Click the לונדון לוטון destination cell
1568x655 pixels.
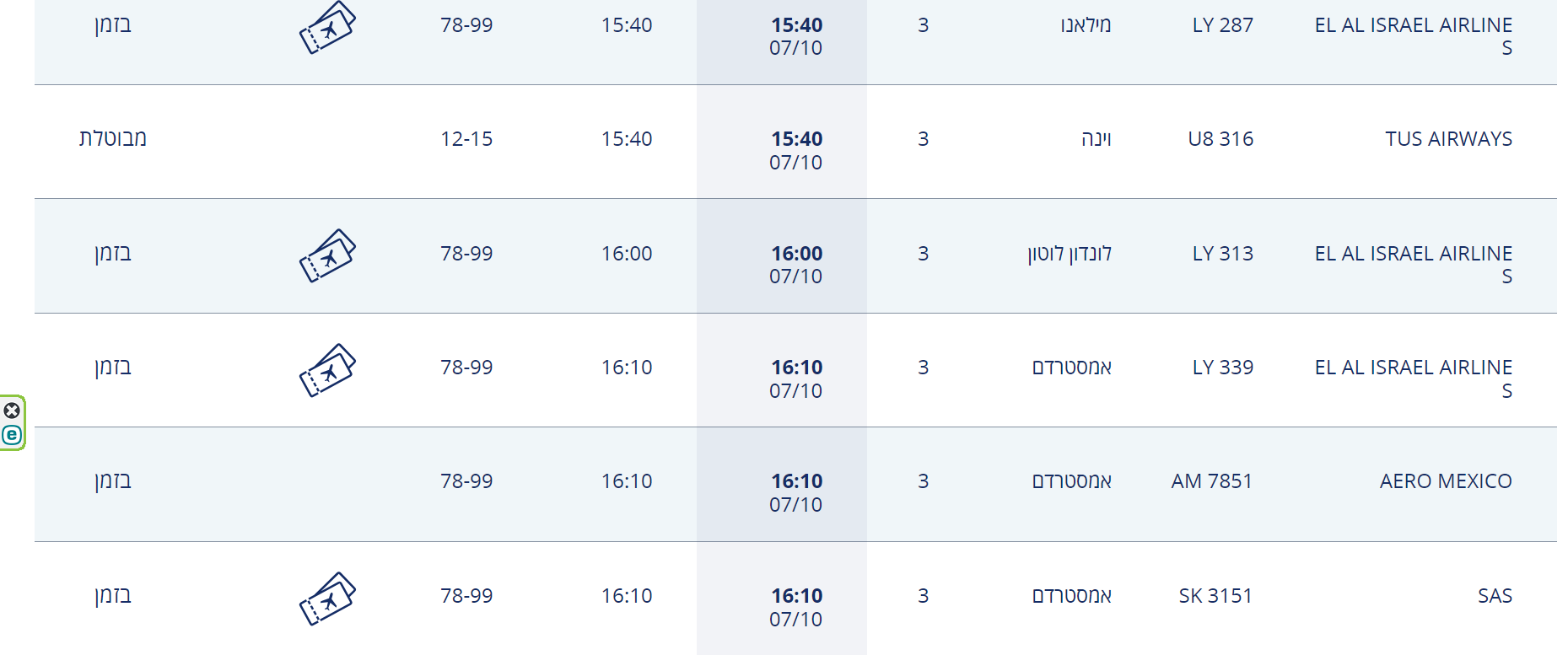click(x=1070, y=254)
